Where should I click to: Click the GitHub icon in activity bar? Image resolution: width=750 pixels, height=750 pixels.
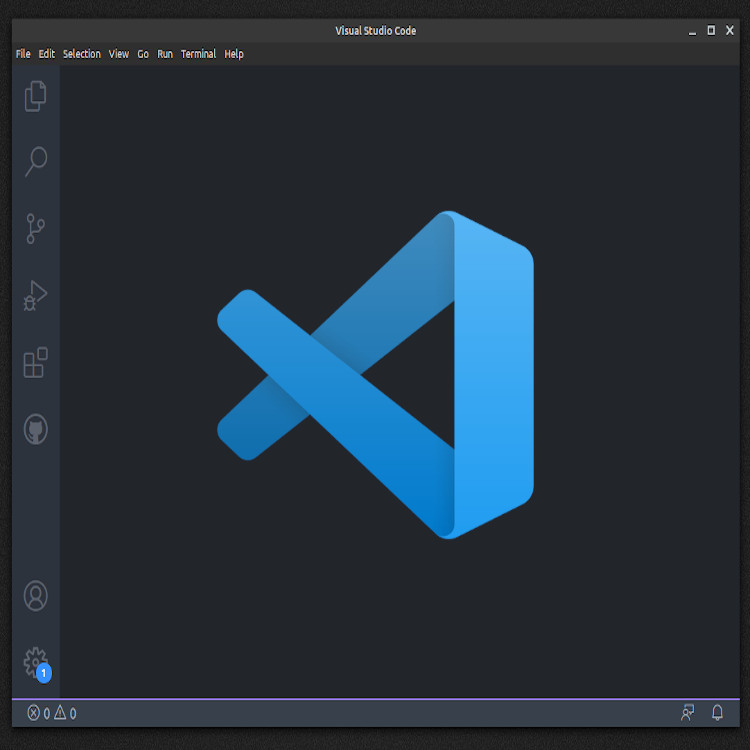36,430
